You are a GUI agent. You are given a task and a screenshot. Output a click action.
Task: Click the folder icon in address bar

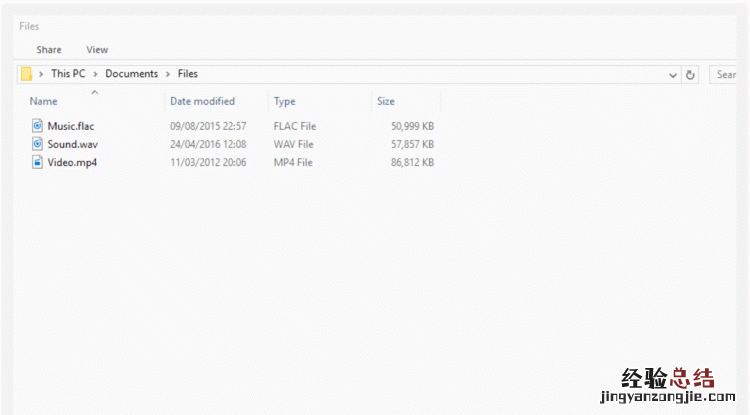(x=27, y=74)
